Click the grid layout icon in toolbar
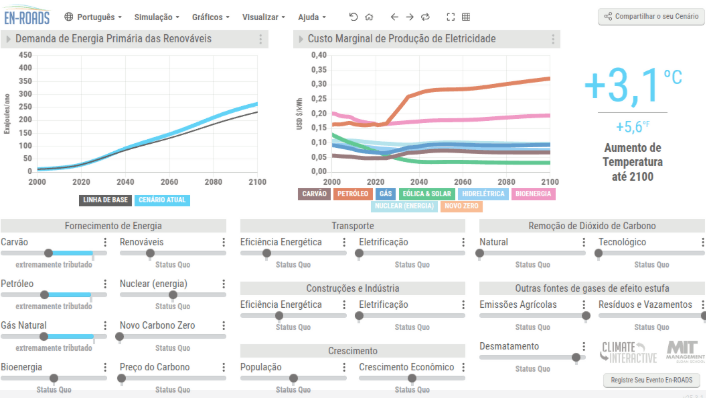706x398 pixels. 466,17
